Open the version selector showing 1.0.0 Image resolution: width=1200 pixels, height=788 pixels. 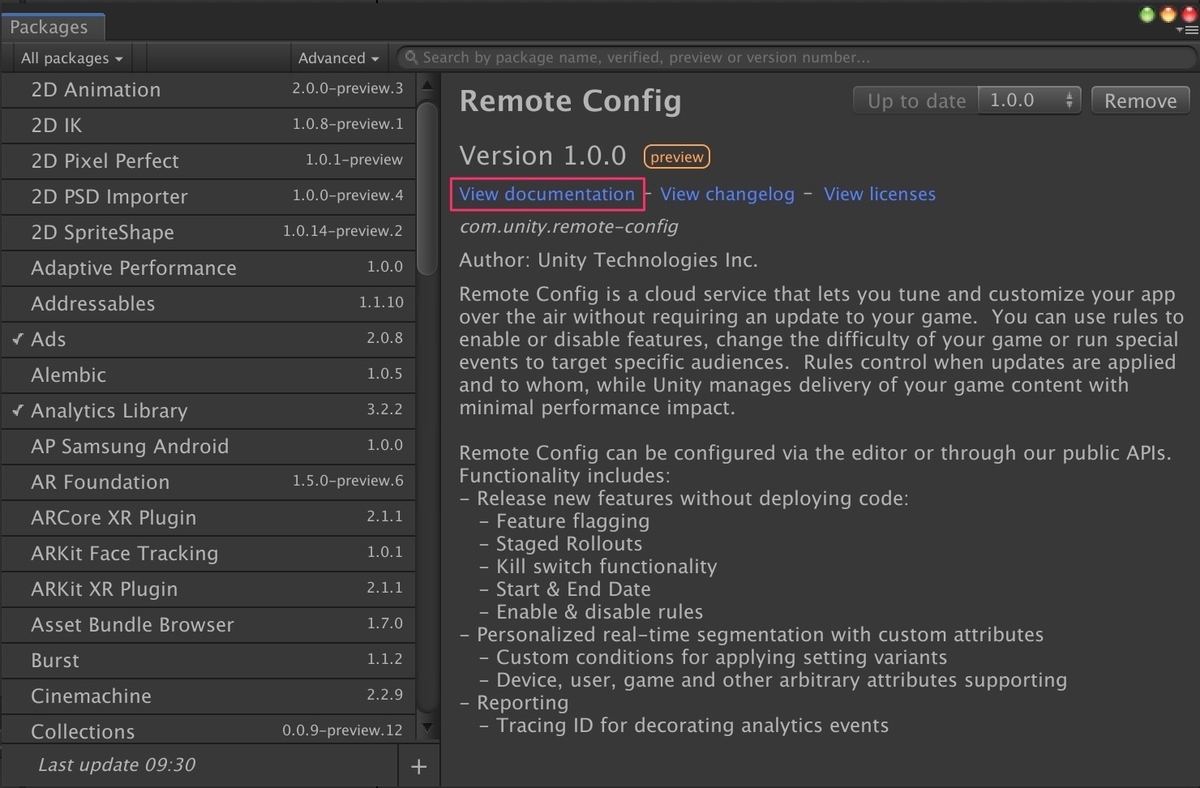click(1029, 99)
